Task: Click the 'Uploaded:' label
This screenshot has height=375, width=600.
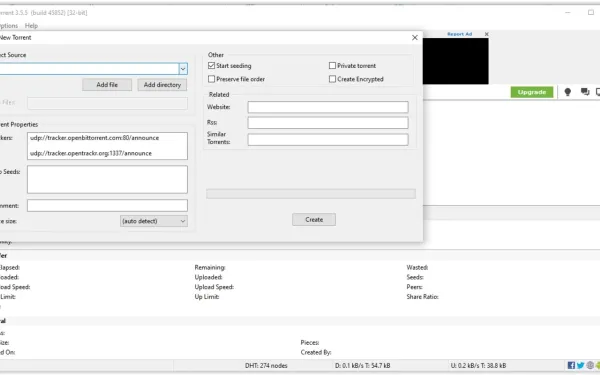Action: (x=208, y=277)
